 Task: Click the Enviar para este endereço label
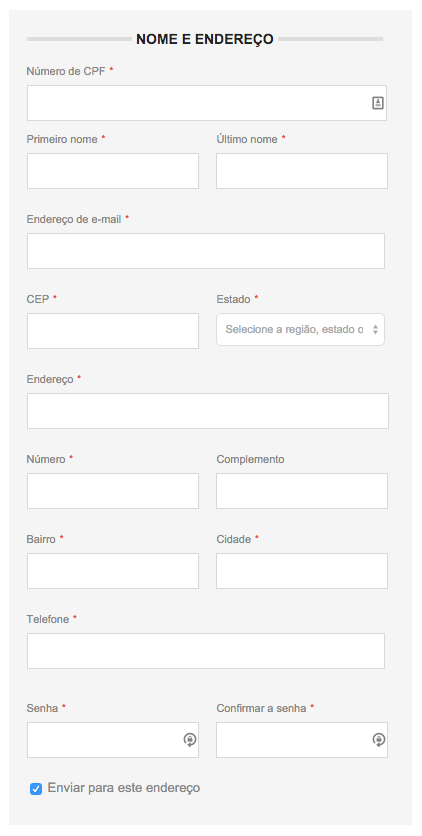(x=124, y=788)
